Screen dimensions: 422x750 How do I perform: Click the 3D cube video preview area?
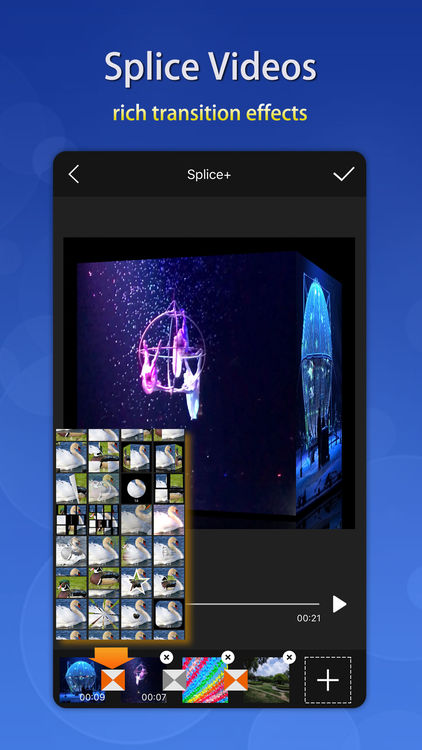pos(209,383)
